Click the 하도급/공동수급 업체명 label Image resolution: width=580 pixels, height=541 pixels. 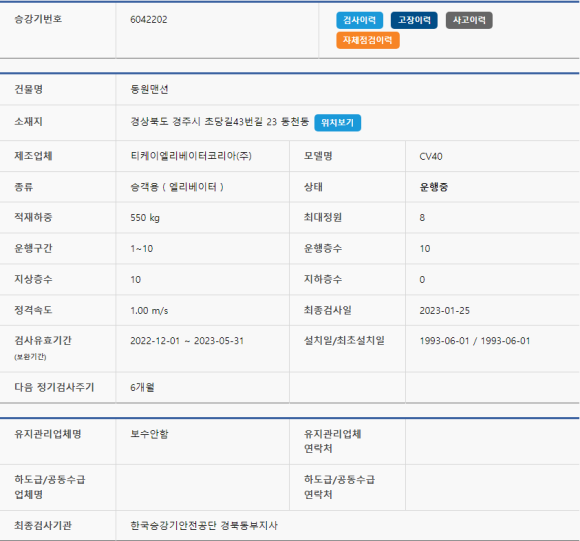pyautogui.click(x=50, y=487)
